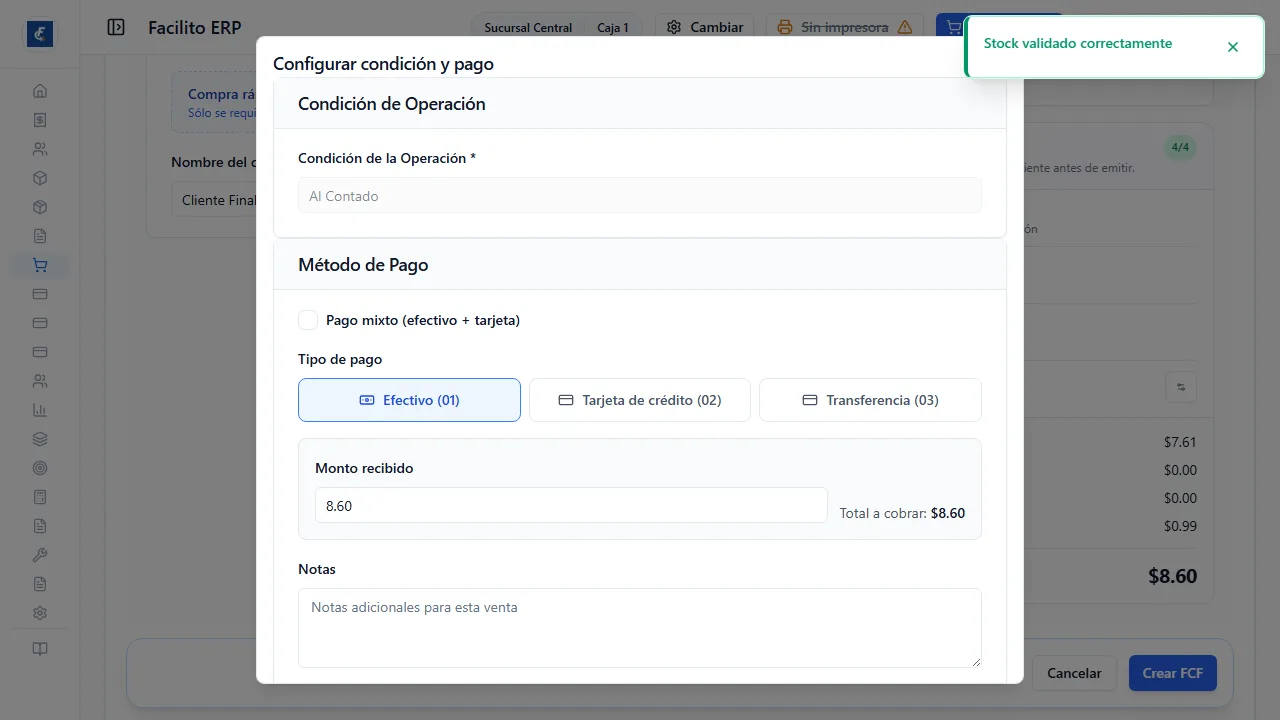The height and width of the screenshot is (720, 1280).
Task: Click the Facilito ERP title
Action: click(195, 28)
